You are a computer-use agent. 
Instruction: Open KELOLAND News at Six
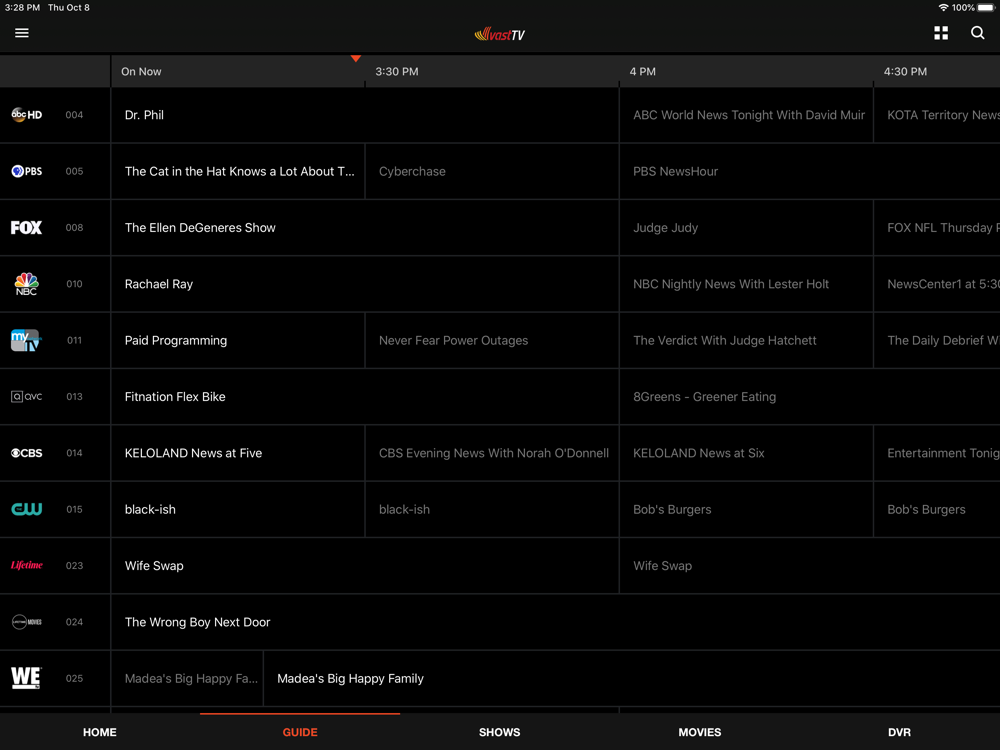(746, 453)
